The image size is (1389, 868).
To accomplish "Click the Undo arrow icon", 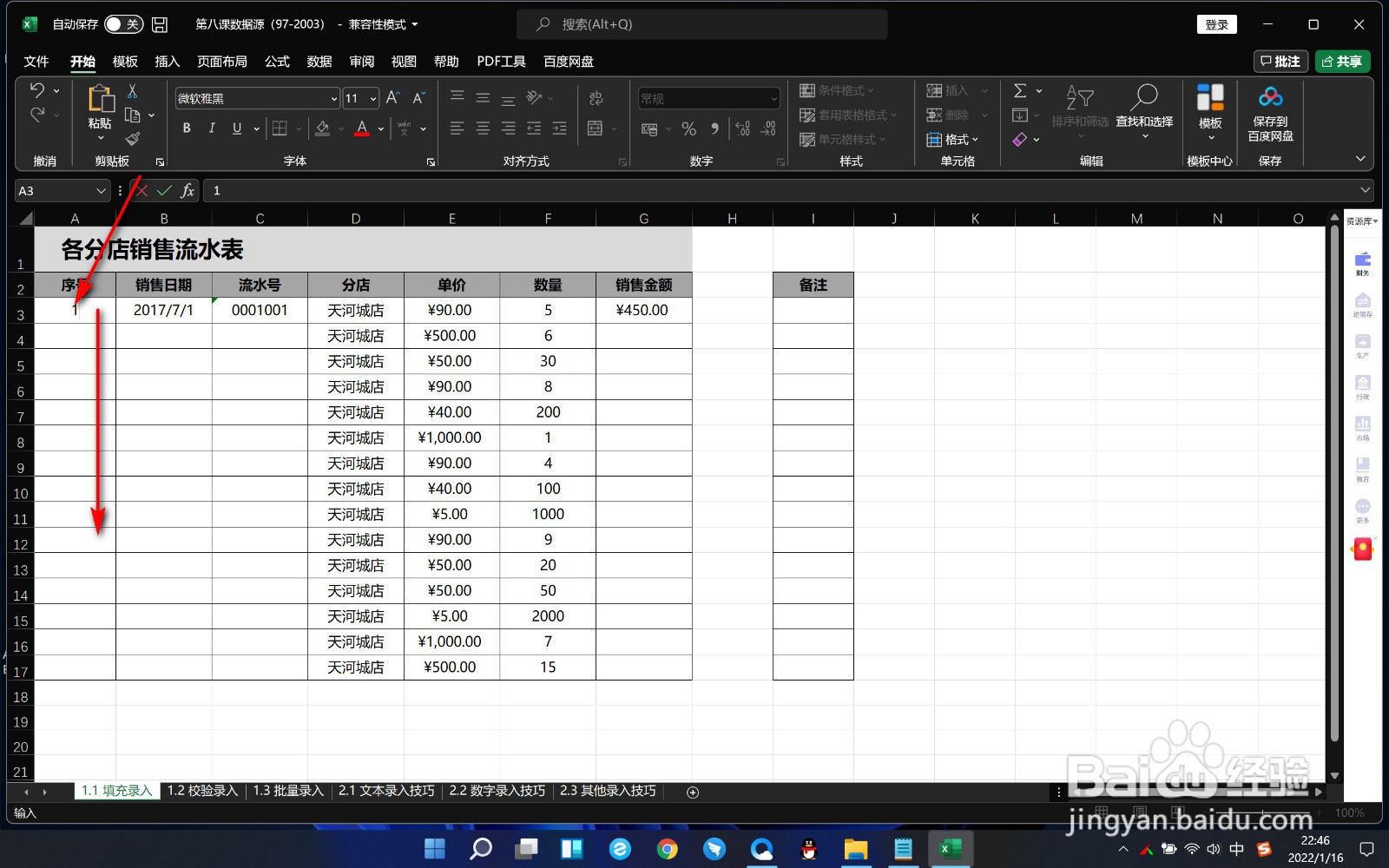I will coord(36,90).
